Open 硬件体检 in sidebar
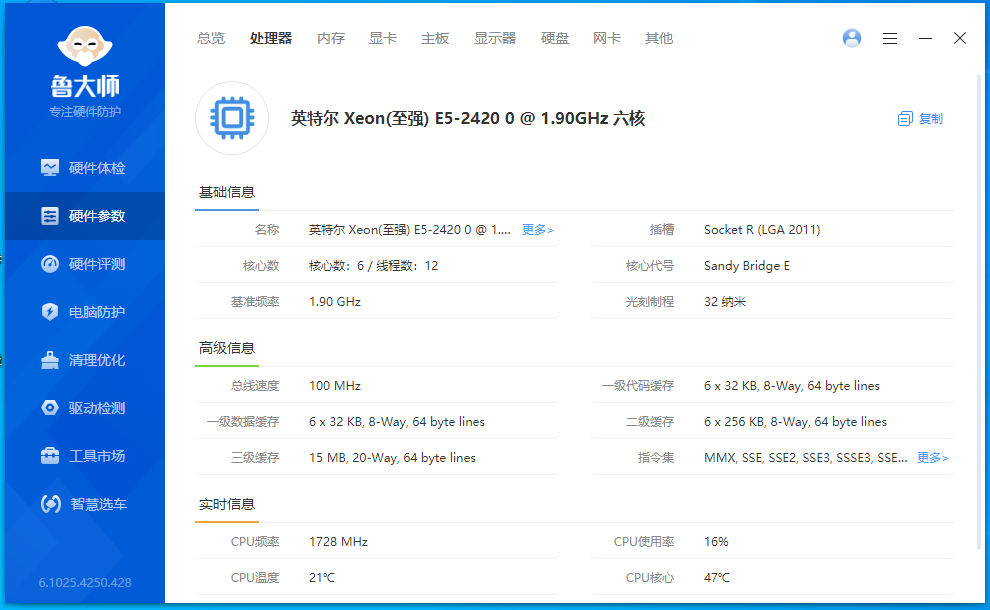990x610 pixels. (85, 168)
